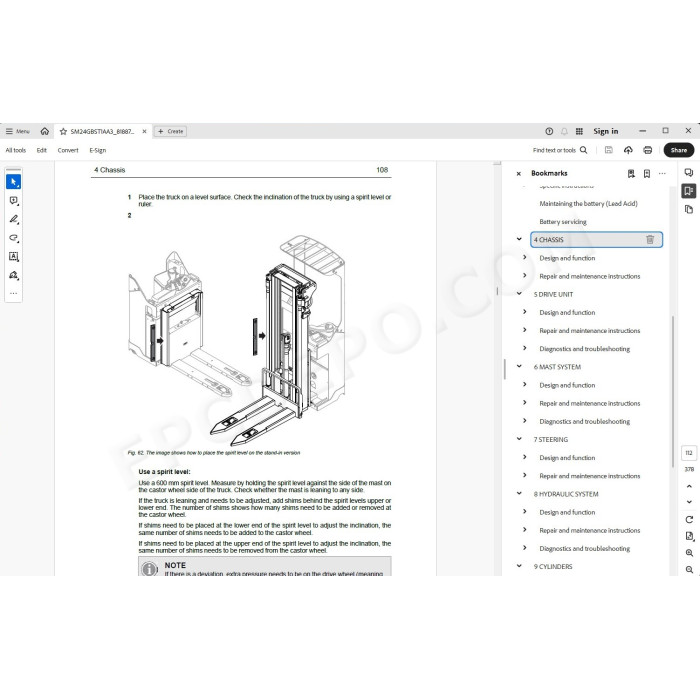Click the page display fit icon

(689, 536)
